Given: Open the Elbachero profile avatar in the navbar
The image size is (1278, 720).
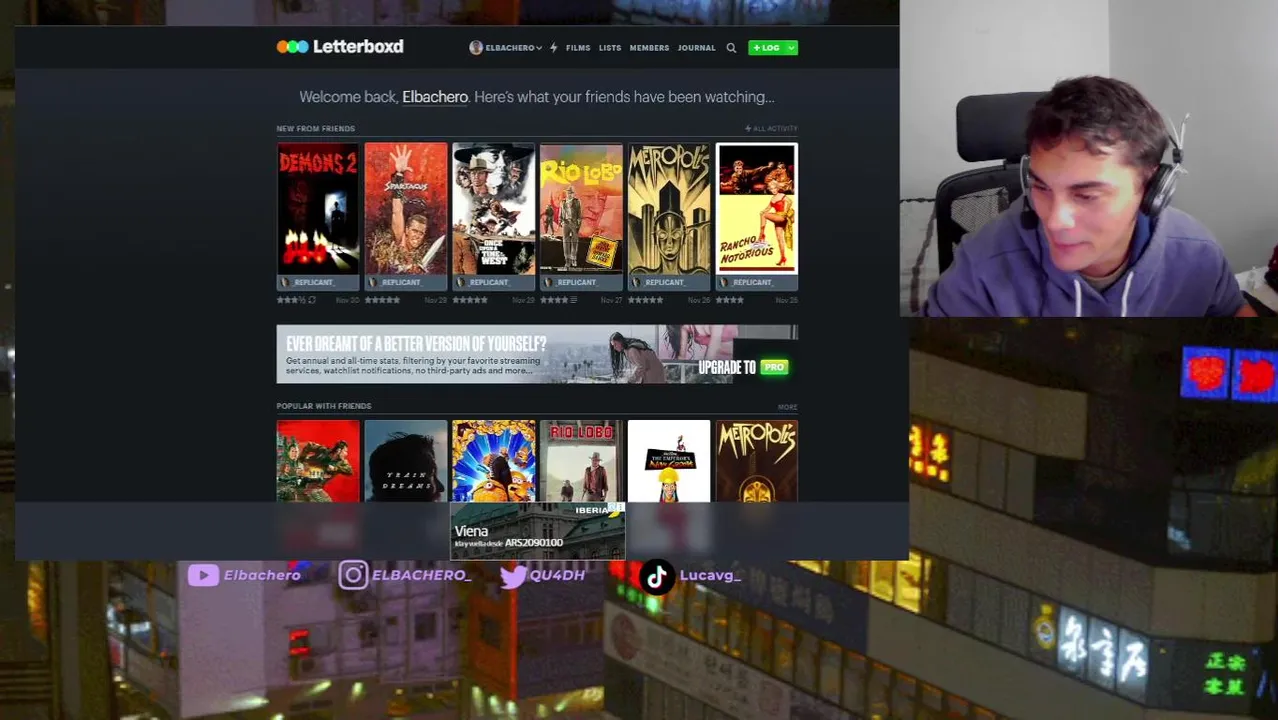Looking at the screenshot, I should pyautogui.click(x=476, y=47).
